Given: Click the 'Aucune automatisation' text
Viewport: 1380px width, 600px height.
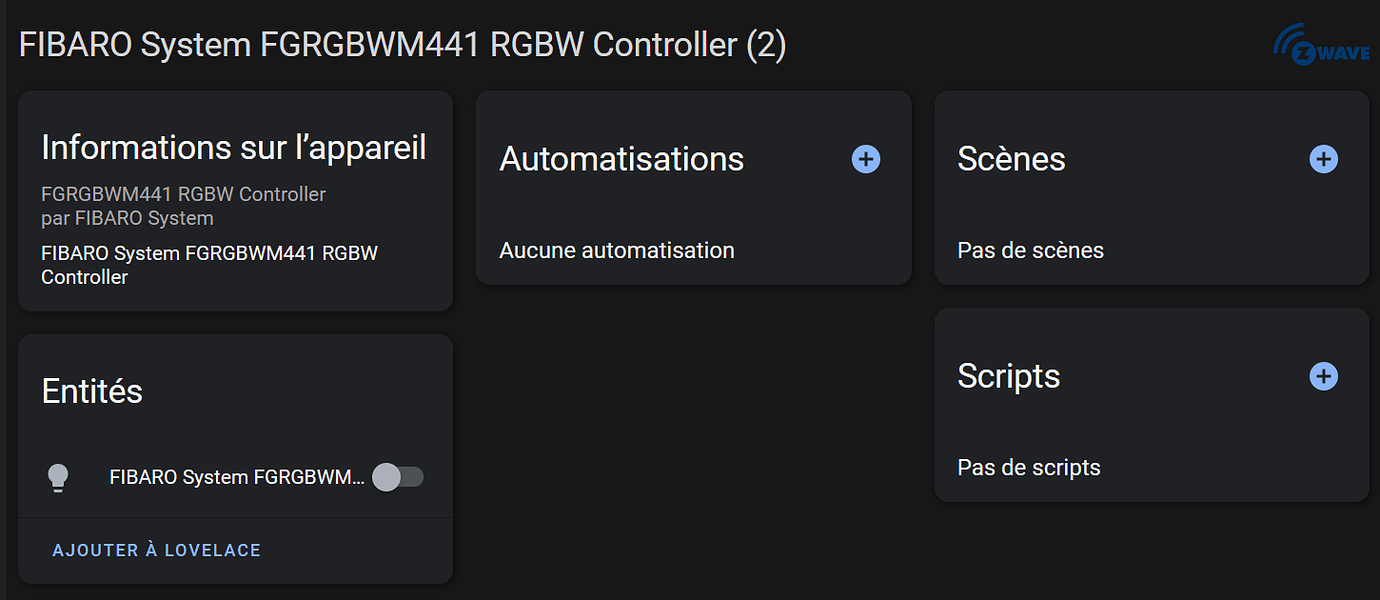Looking at the screenshot, I should pos(617,250).
